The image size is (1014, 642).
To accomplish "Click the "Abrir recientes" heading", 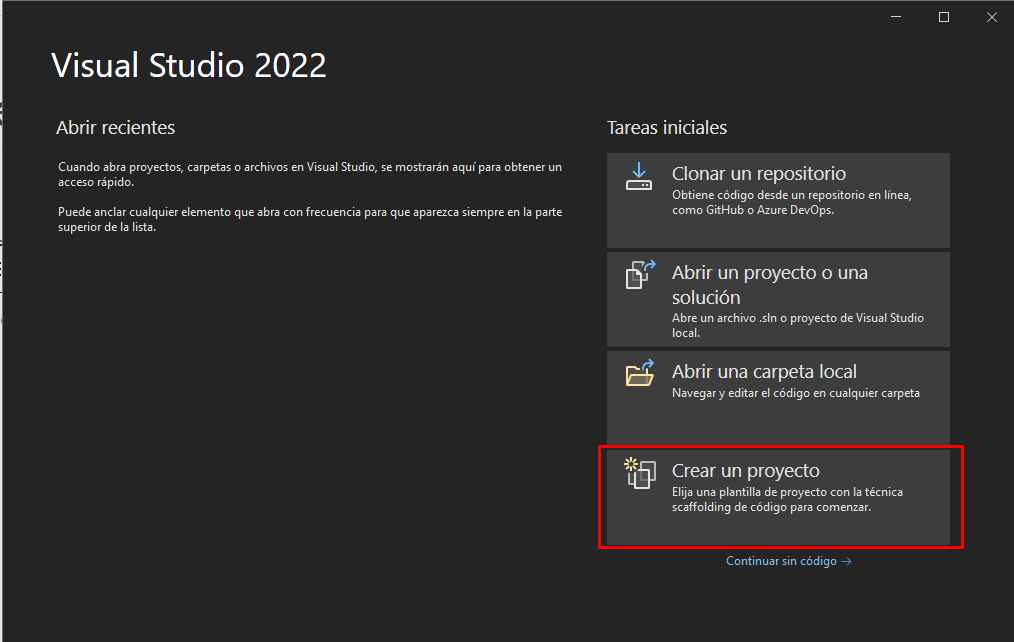I will point(115,128).
